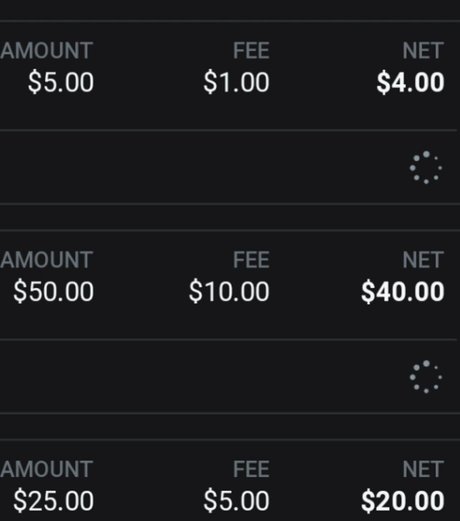Click the bold $20.00 net value
The width and height of the screenshot is (460, 521).
click(403, 501)
